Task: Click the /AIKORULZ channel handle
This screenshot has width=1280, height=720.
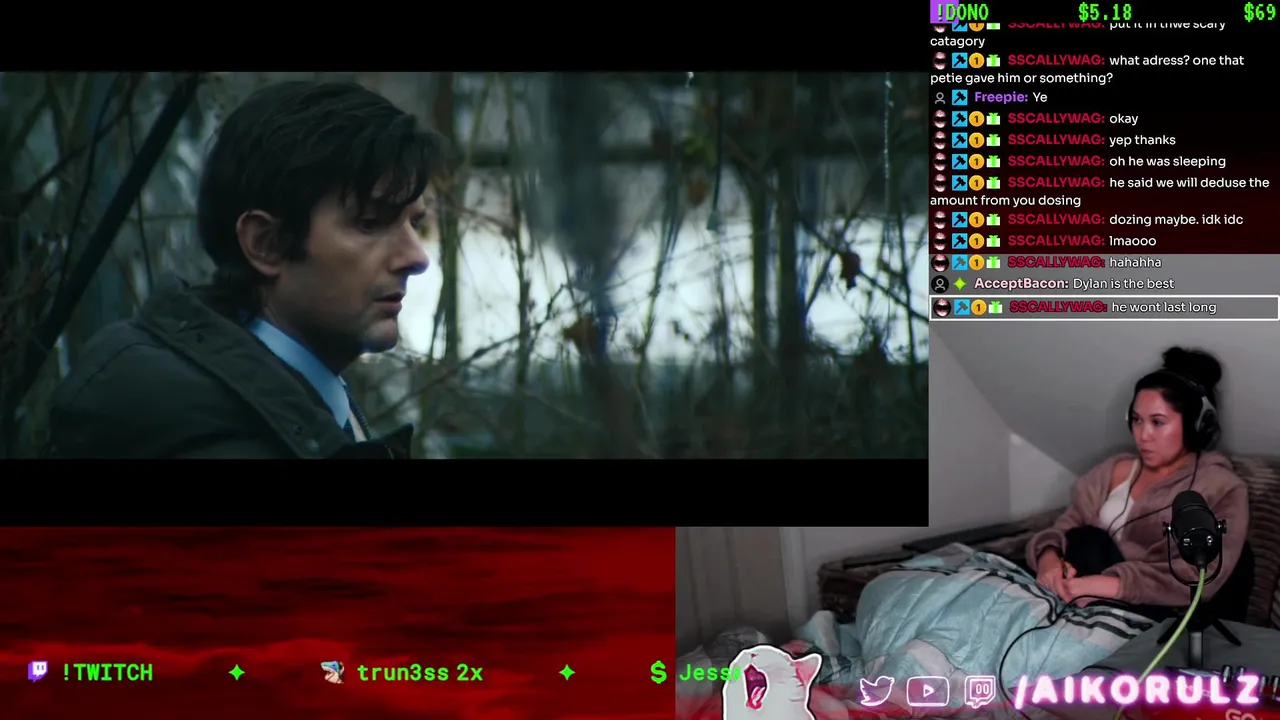Action: (x=1137, y=691)
